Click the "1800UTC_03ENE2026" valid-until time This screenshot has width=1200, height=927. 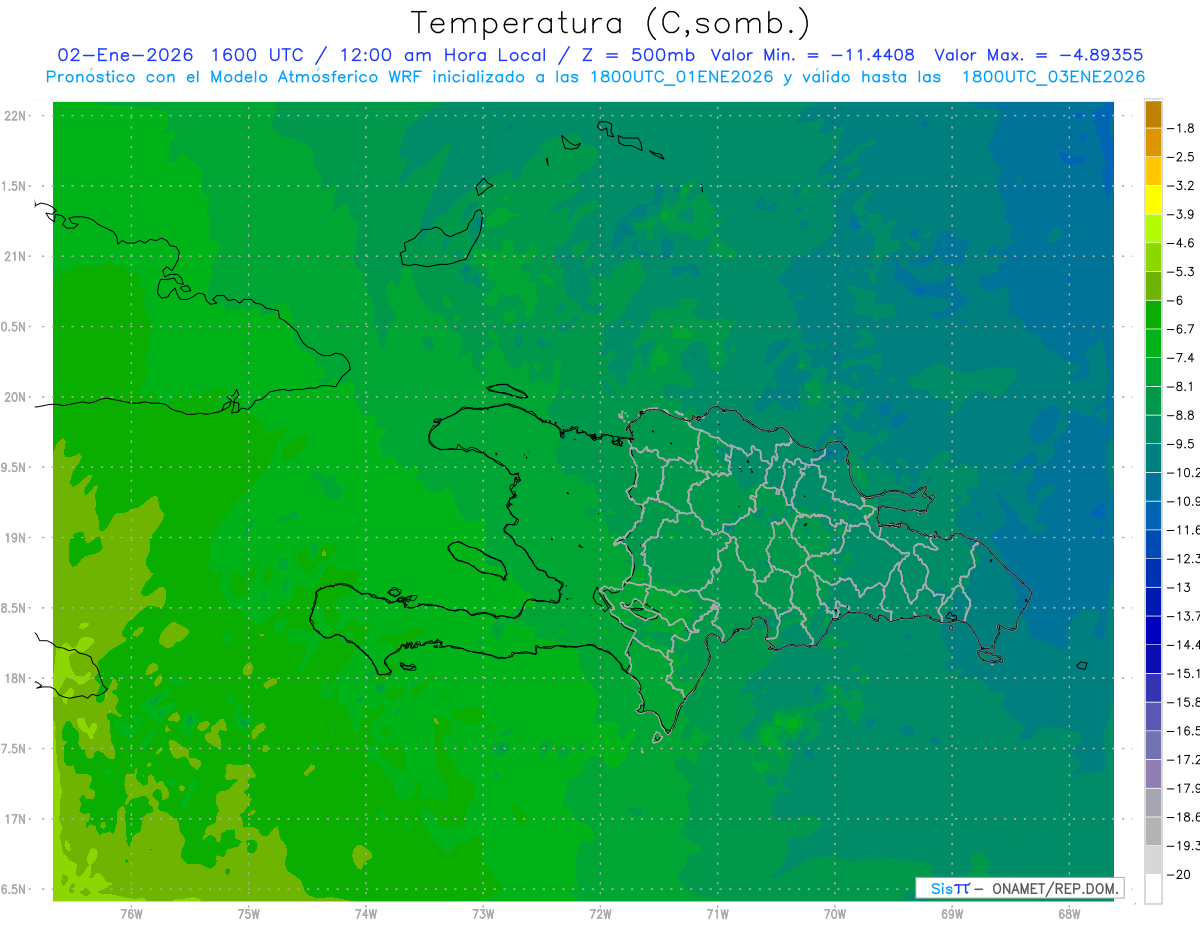pos(1053,77)
